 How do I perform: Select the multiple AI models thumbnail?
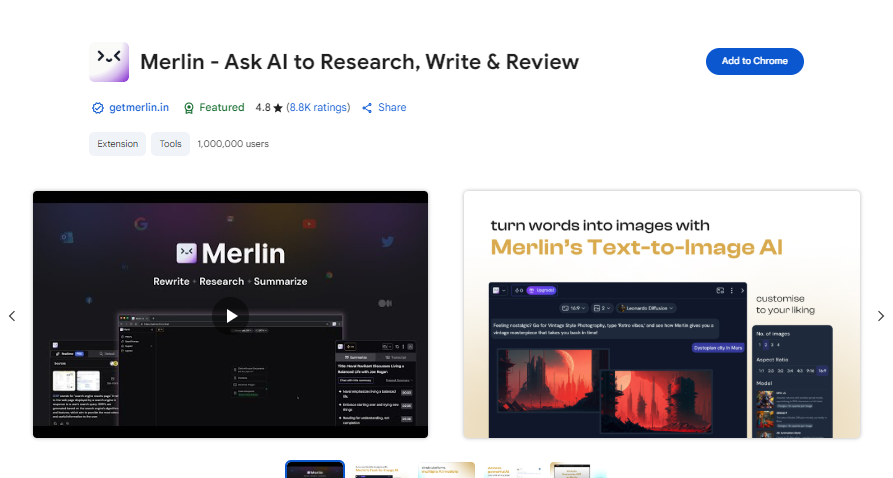(x=446, y=470)
